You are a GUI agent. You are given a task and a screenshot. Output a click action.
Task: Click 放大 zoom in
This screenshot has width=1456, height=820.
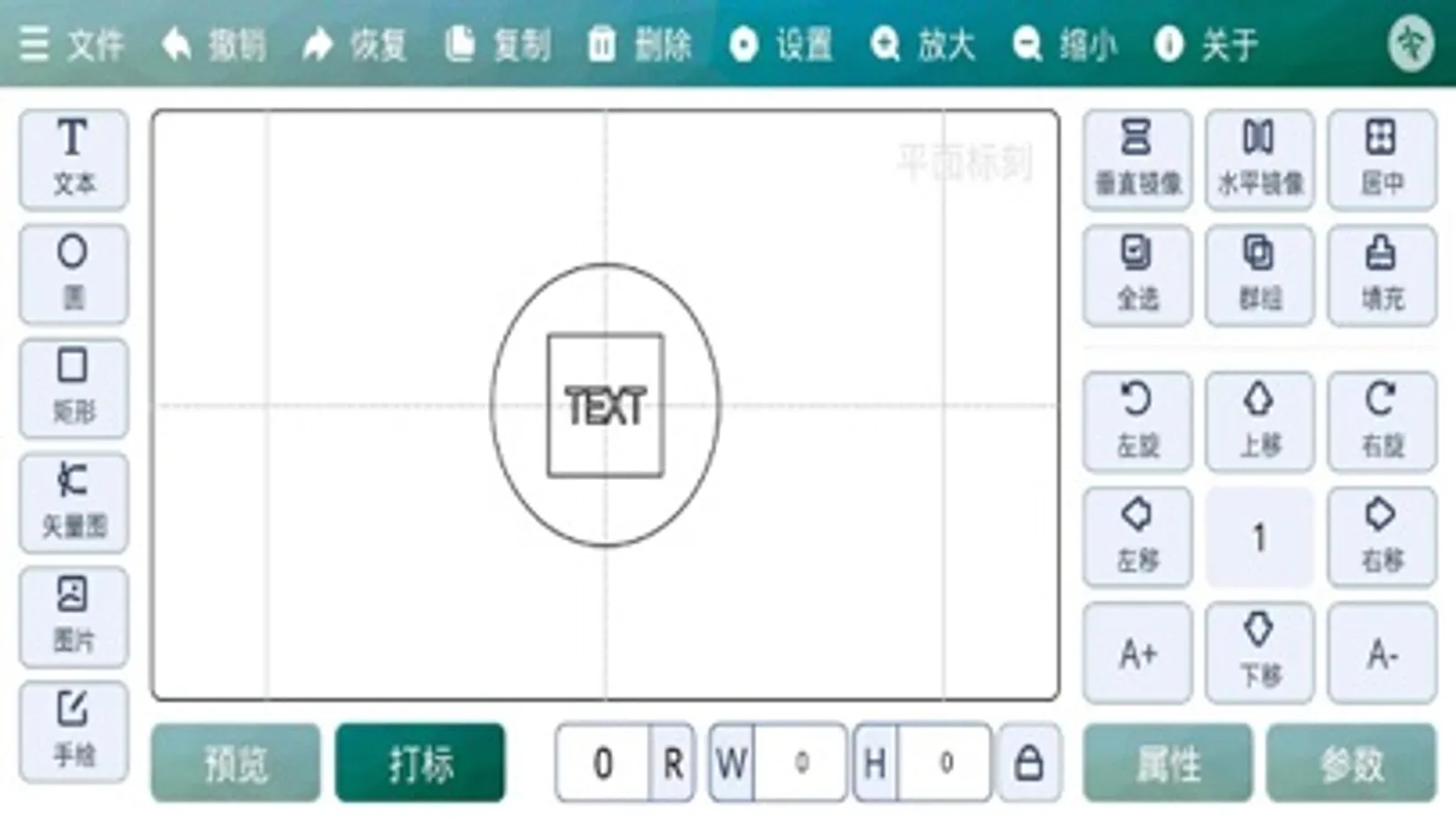tap(922, 44)
